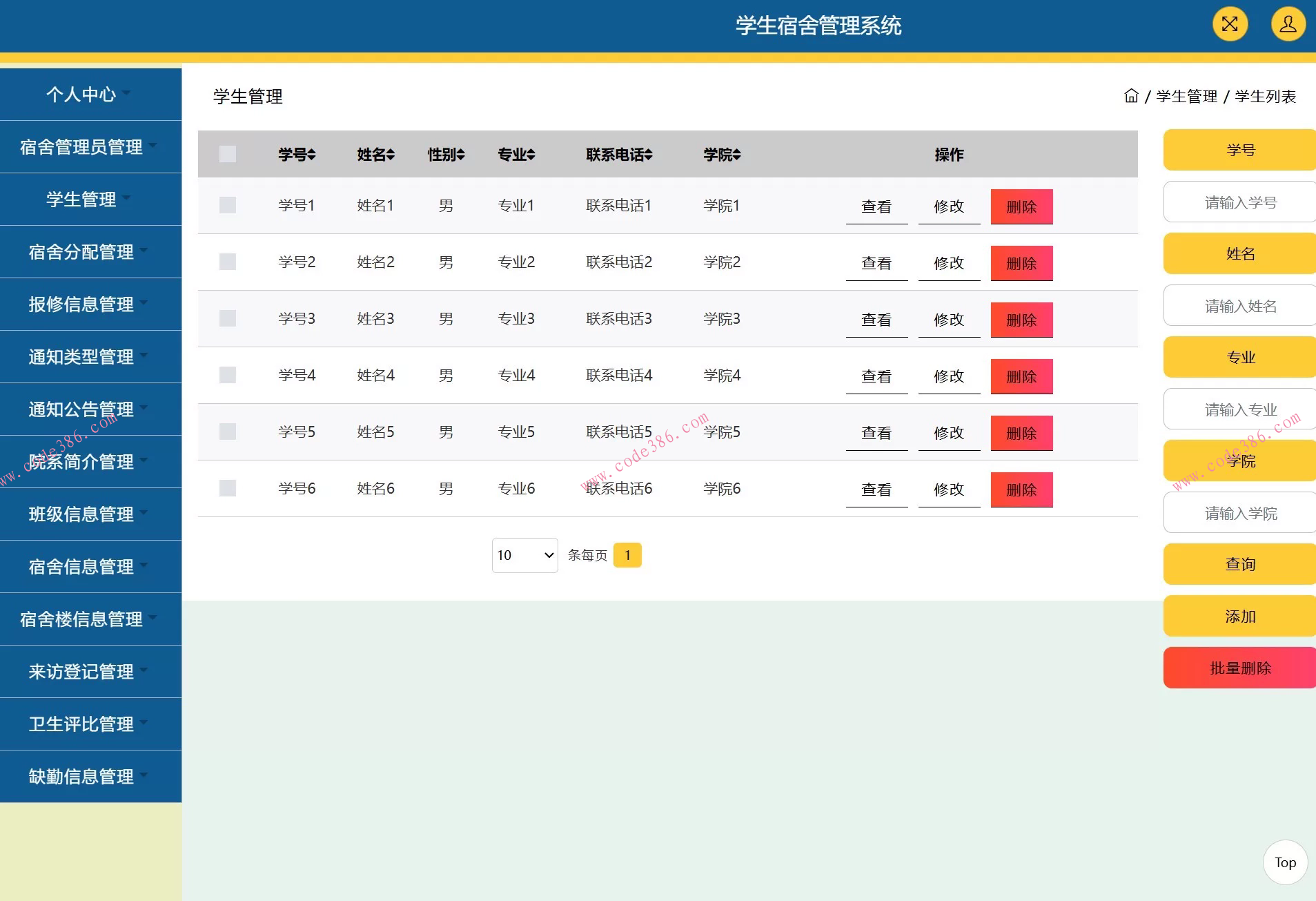Check the checkbox for row 学号4

pos(228,375)
